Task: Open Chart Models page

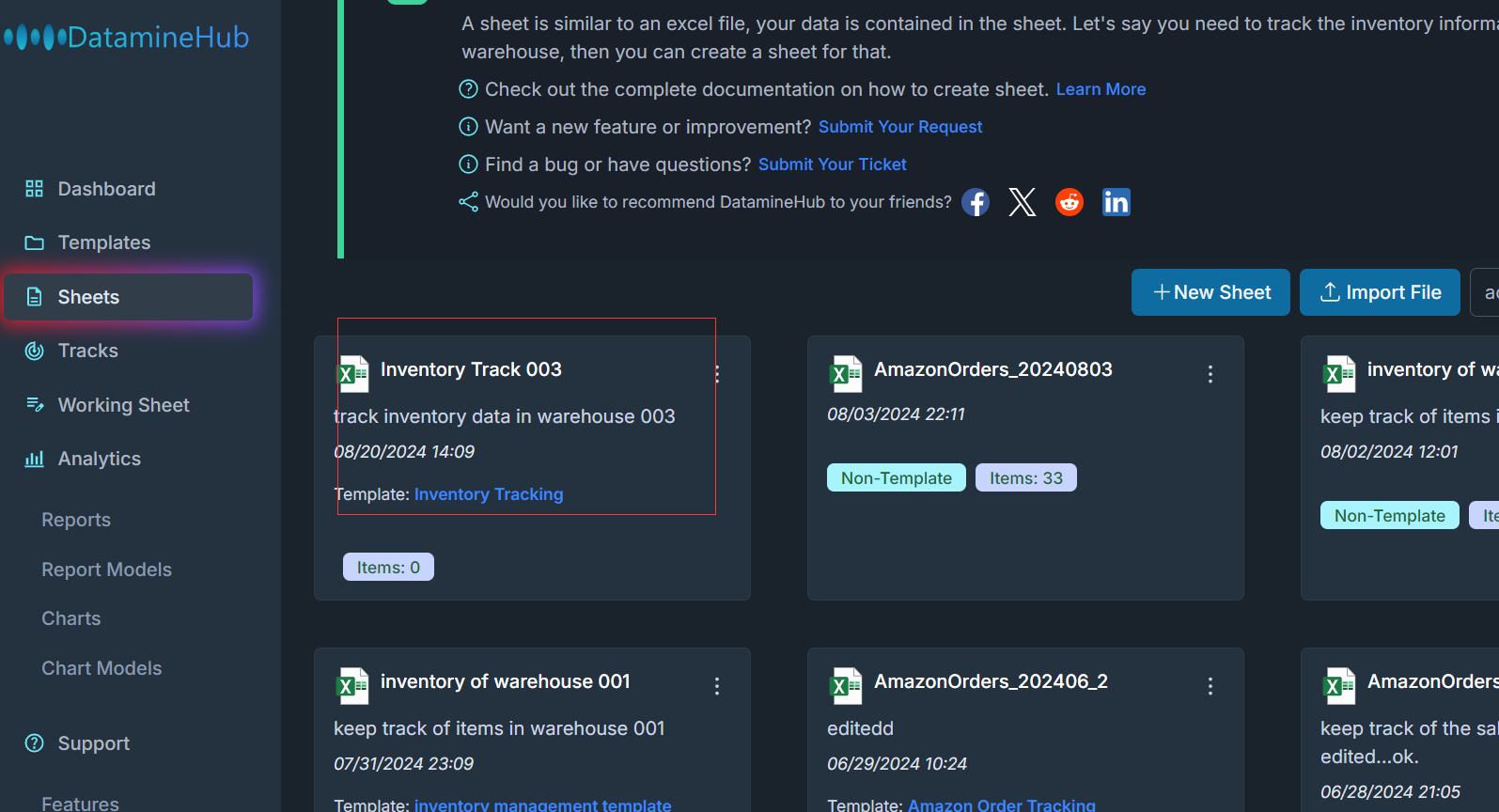Action: tap(101, 668)
